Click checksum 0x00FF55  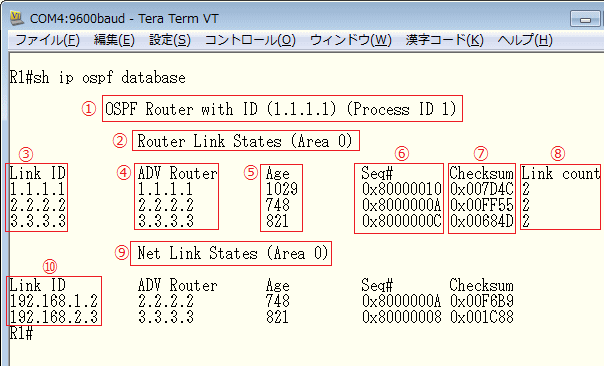point(482,205)
